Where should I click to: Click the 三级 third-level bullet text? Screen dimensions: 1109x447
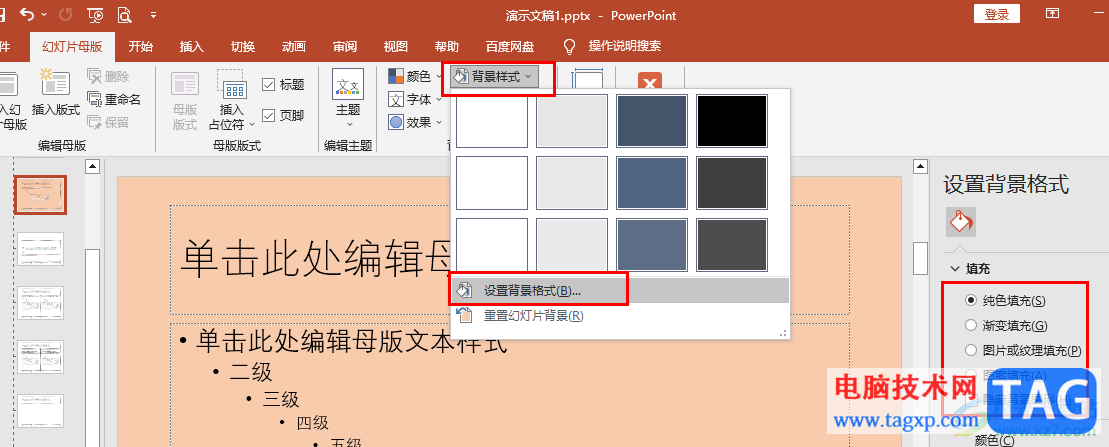click(281, 399)
